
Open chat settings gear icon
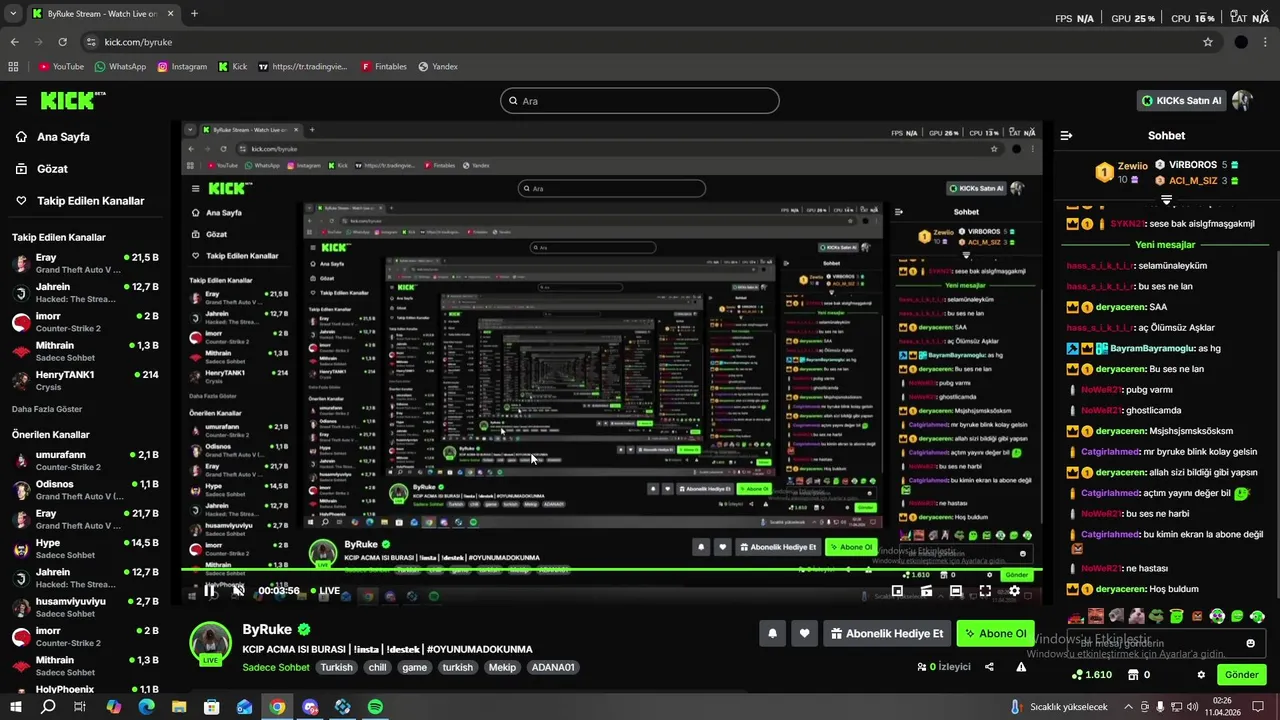1201,675
